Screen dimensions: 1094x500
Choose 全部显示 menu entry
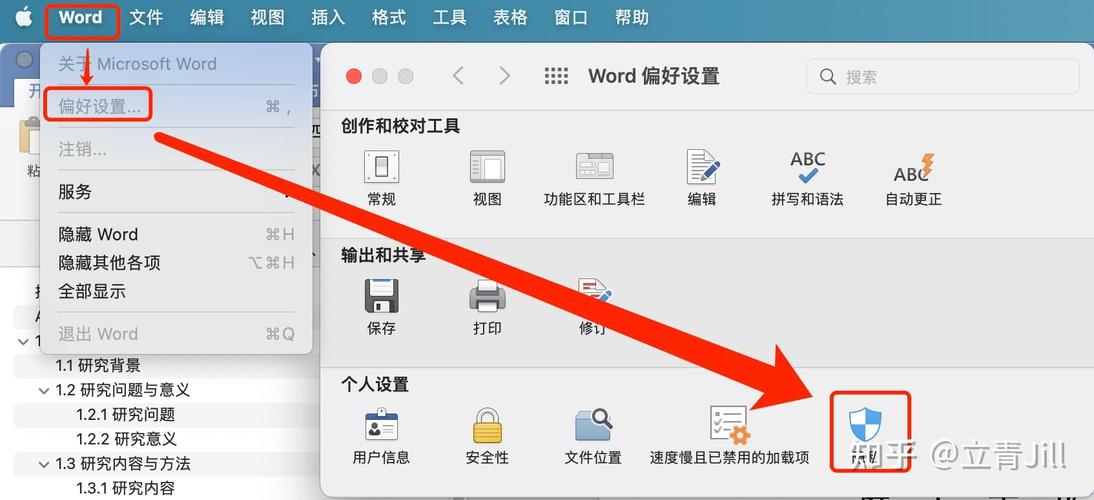pyautogui.click(x=176, y=291)
